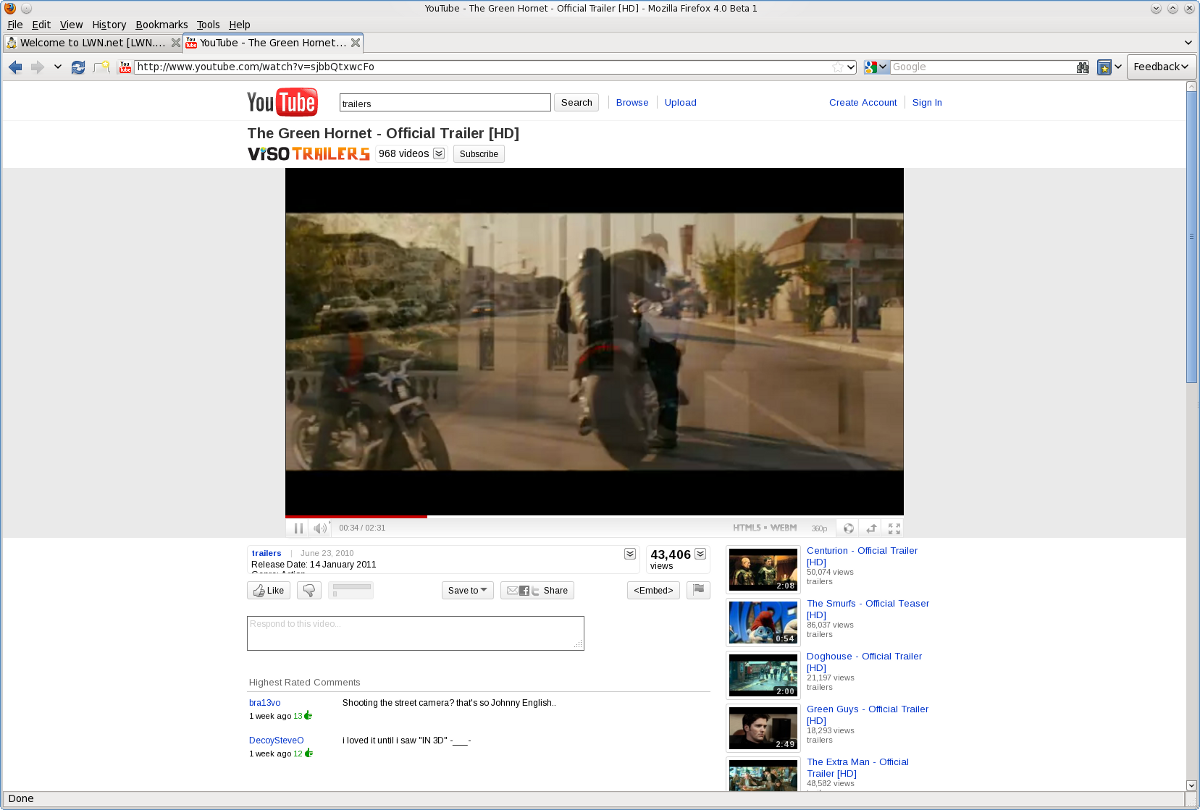Open the Embed code button

[654, 590]
